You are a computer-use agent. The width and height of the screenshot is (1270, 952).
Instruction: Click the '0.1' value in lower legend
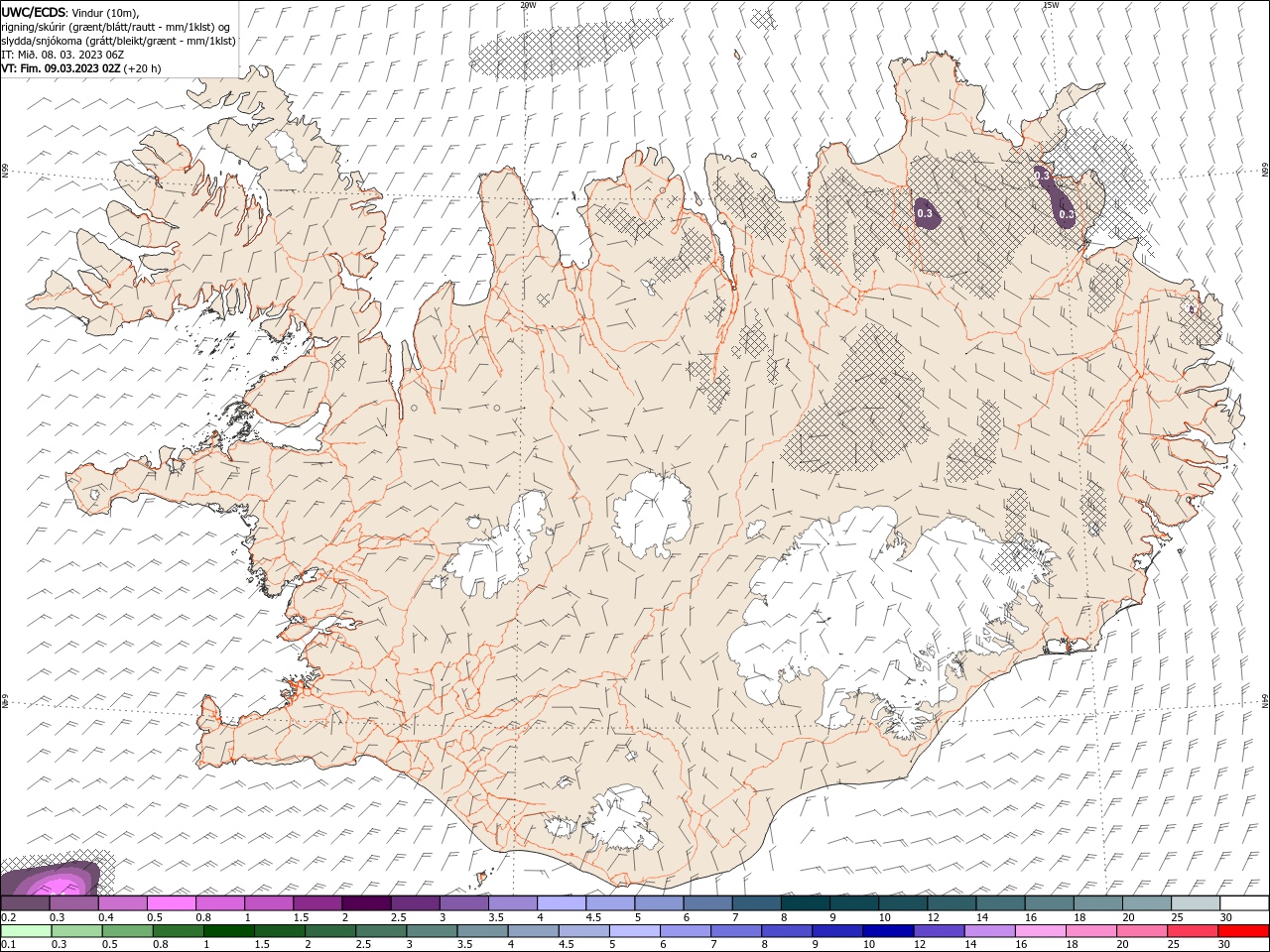coord(7,945)
